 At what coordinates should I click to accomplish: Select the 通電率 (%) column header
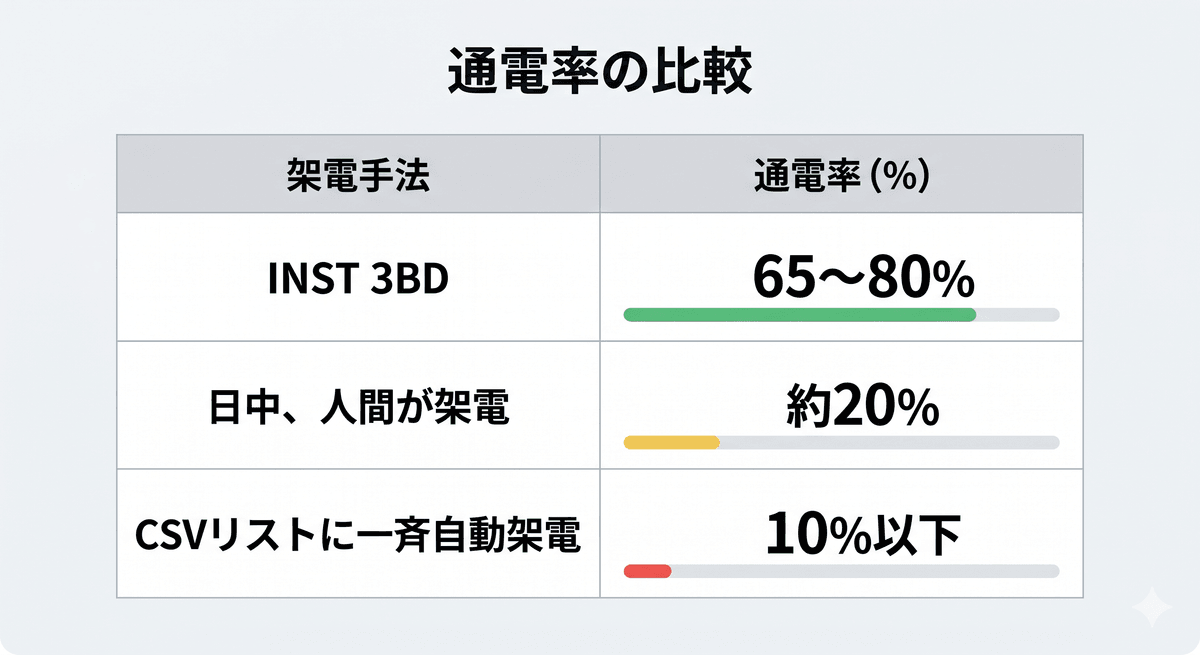tap(841, 172)
